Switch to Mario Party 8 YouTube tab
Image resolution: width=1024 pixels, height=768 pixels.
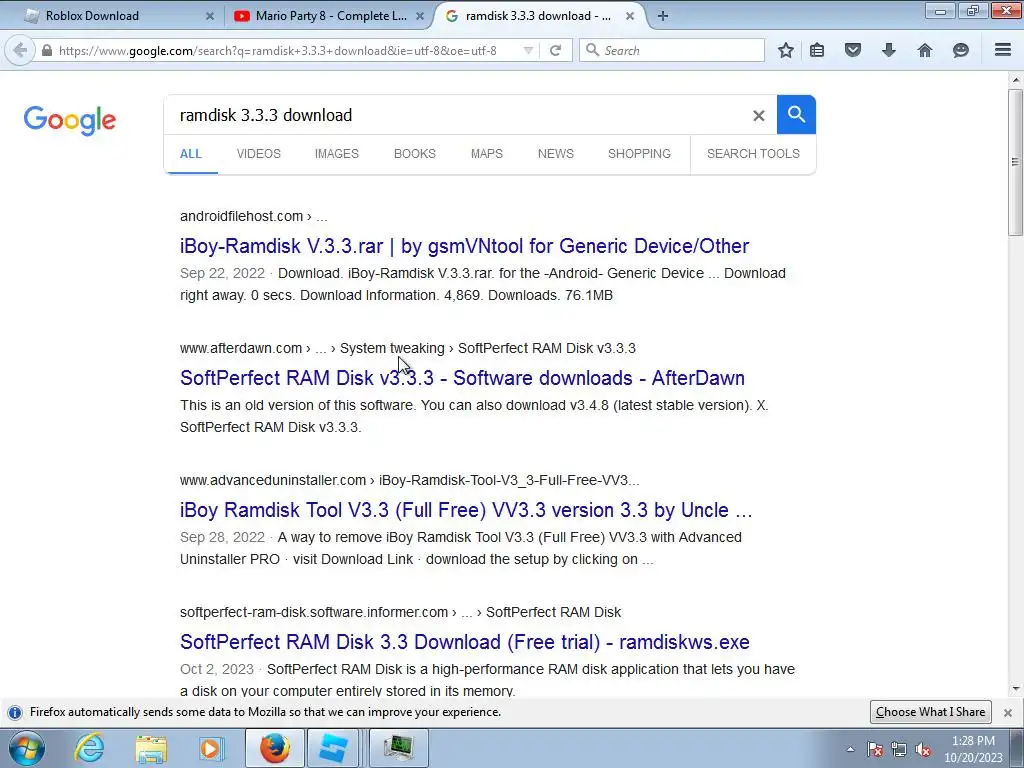coord(330,16)
